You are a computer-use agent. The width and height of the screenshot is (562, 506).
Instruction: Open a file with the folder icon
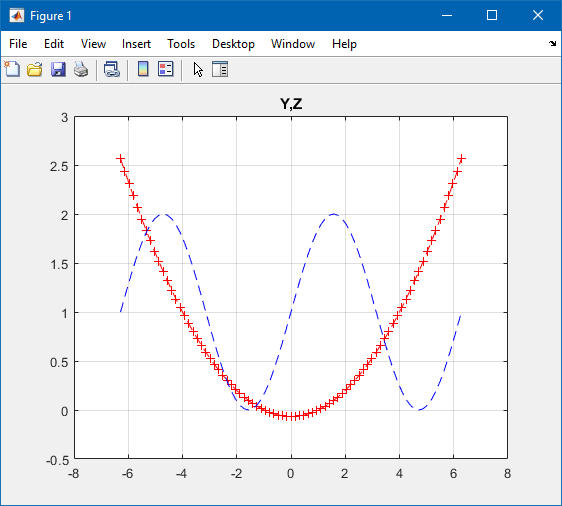click(35, 69)
